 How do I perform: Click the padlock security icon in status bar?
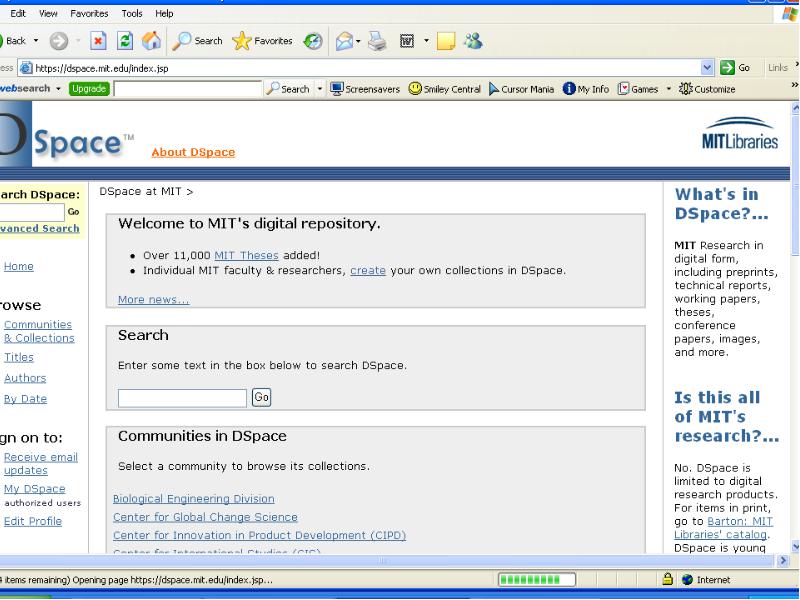point(667,579)
